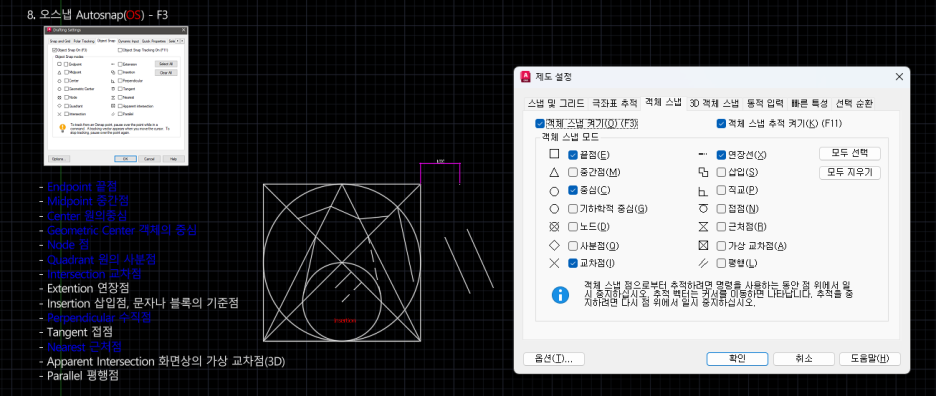Click the text 'Geometric Center 객체의 중심'
The image size is (936, 396).
[122, 231]
